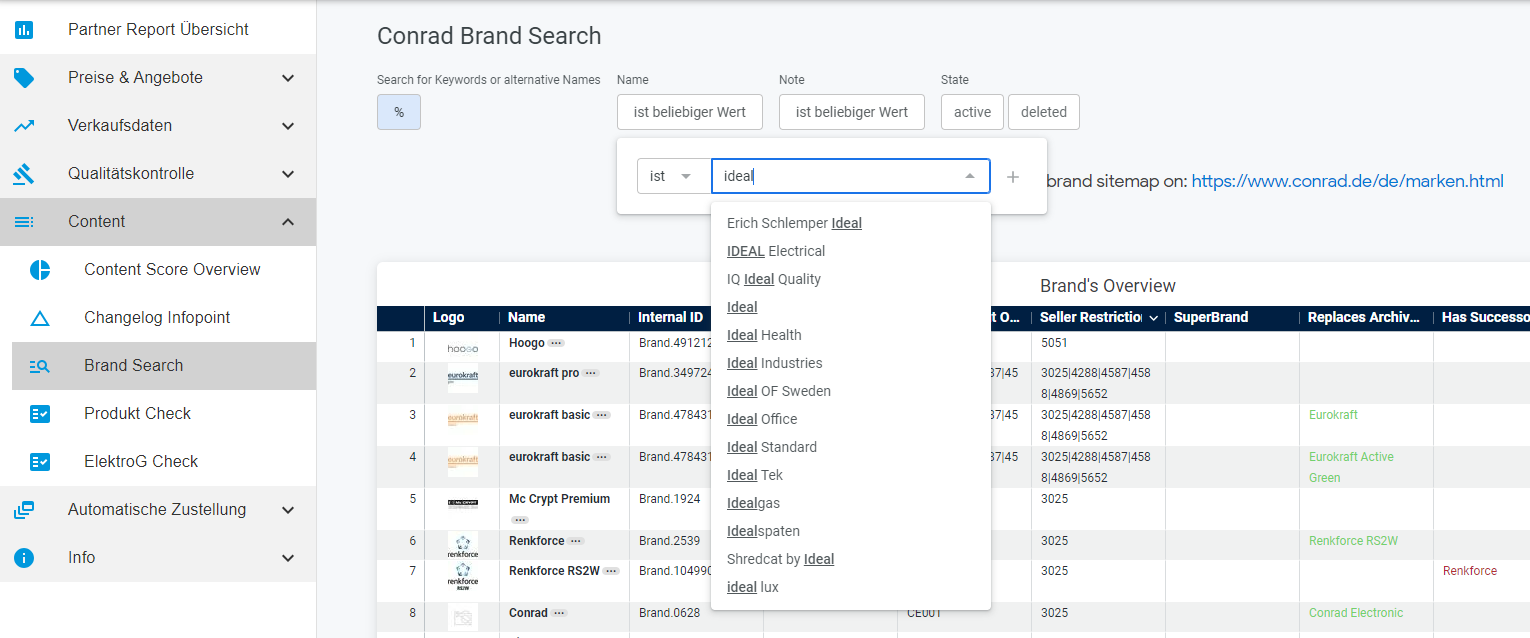Image resolution: width=1530 pixels, height=638 pixels.
Task: Open Partner Report Übersicht
Action: (x=158, y=30)
